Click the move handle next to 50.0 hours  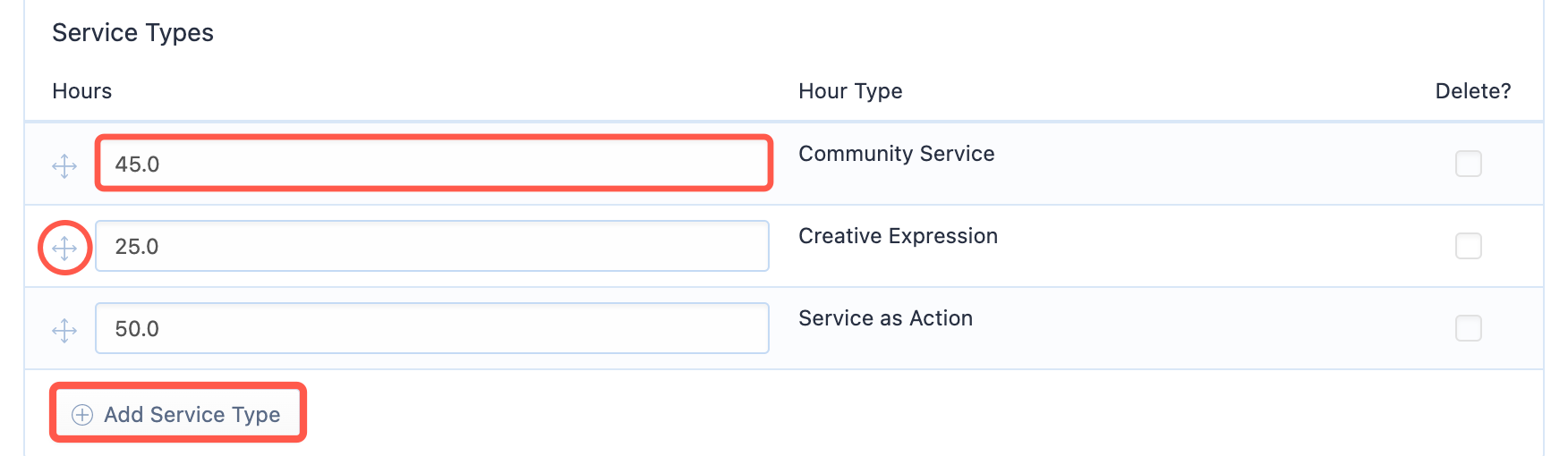pyautogui.click(x=64, y=330)
